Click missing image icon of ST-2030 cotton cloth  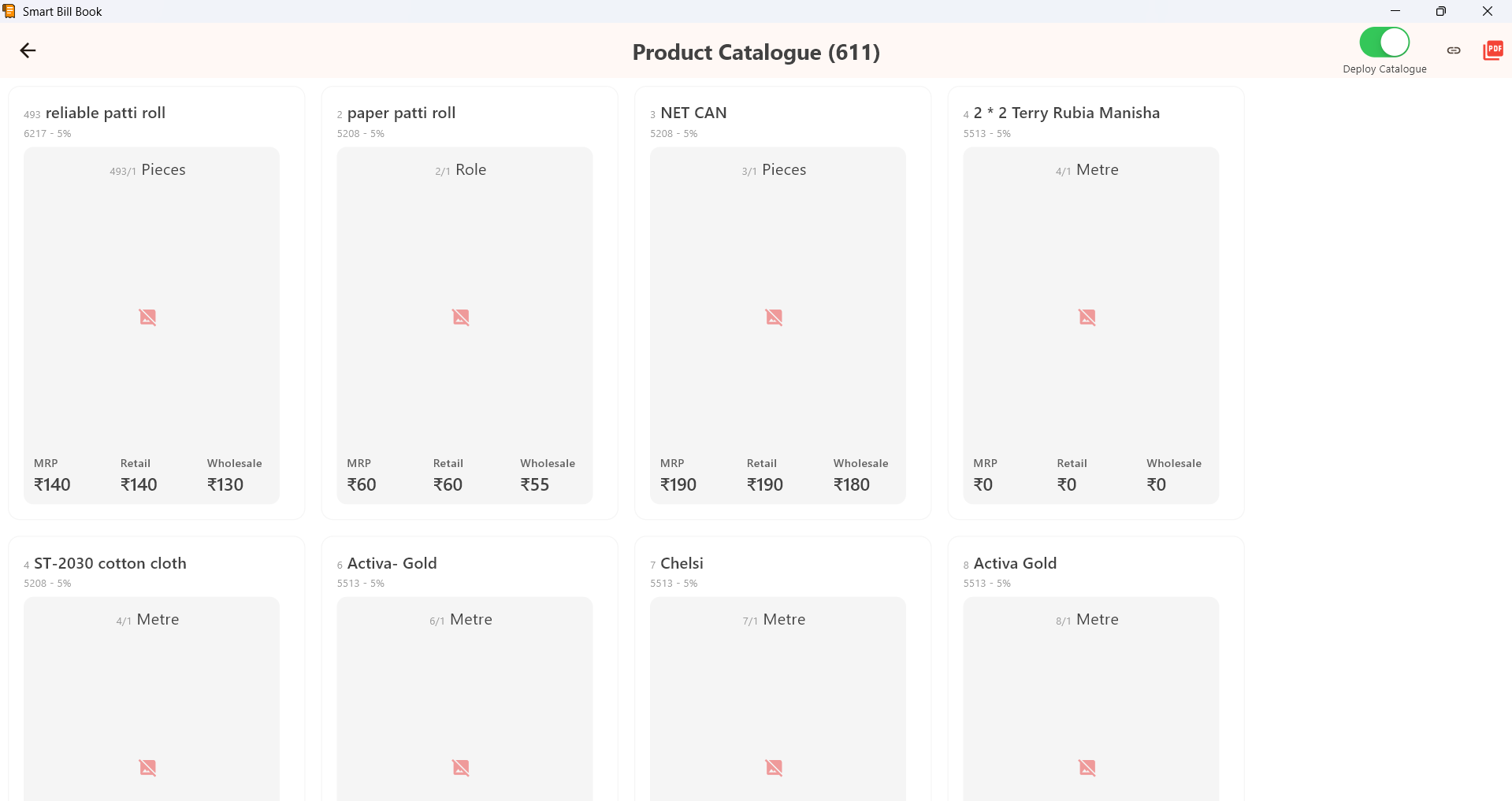[147, 767]
